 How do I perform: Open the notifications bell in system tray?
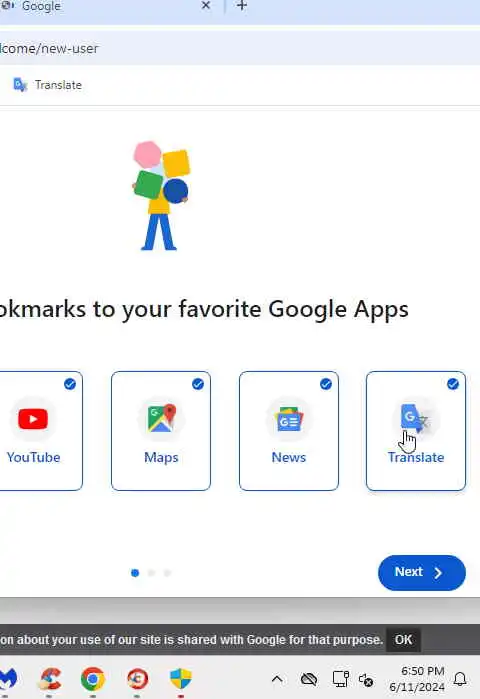460,679
